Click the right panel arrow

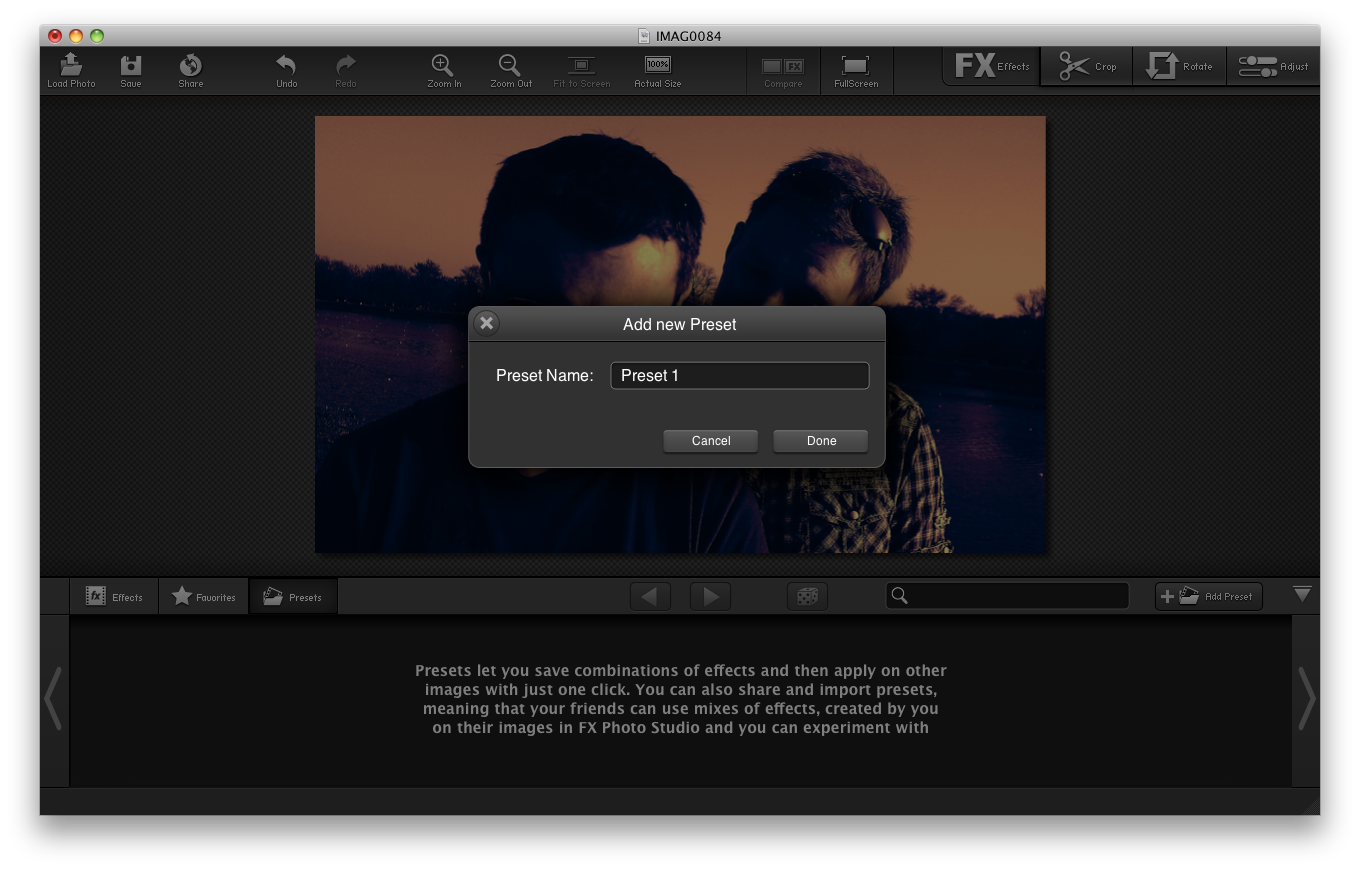point(1307,699)
